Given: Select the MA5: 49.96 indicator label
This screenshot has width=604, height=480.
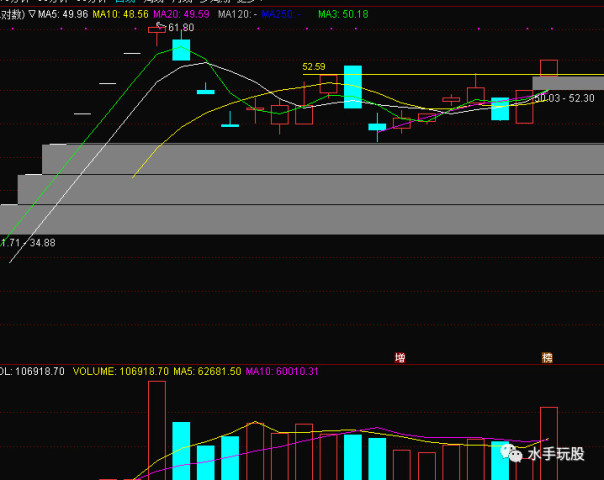Looking at the screenshot, I should coord(63,15).
